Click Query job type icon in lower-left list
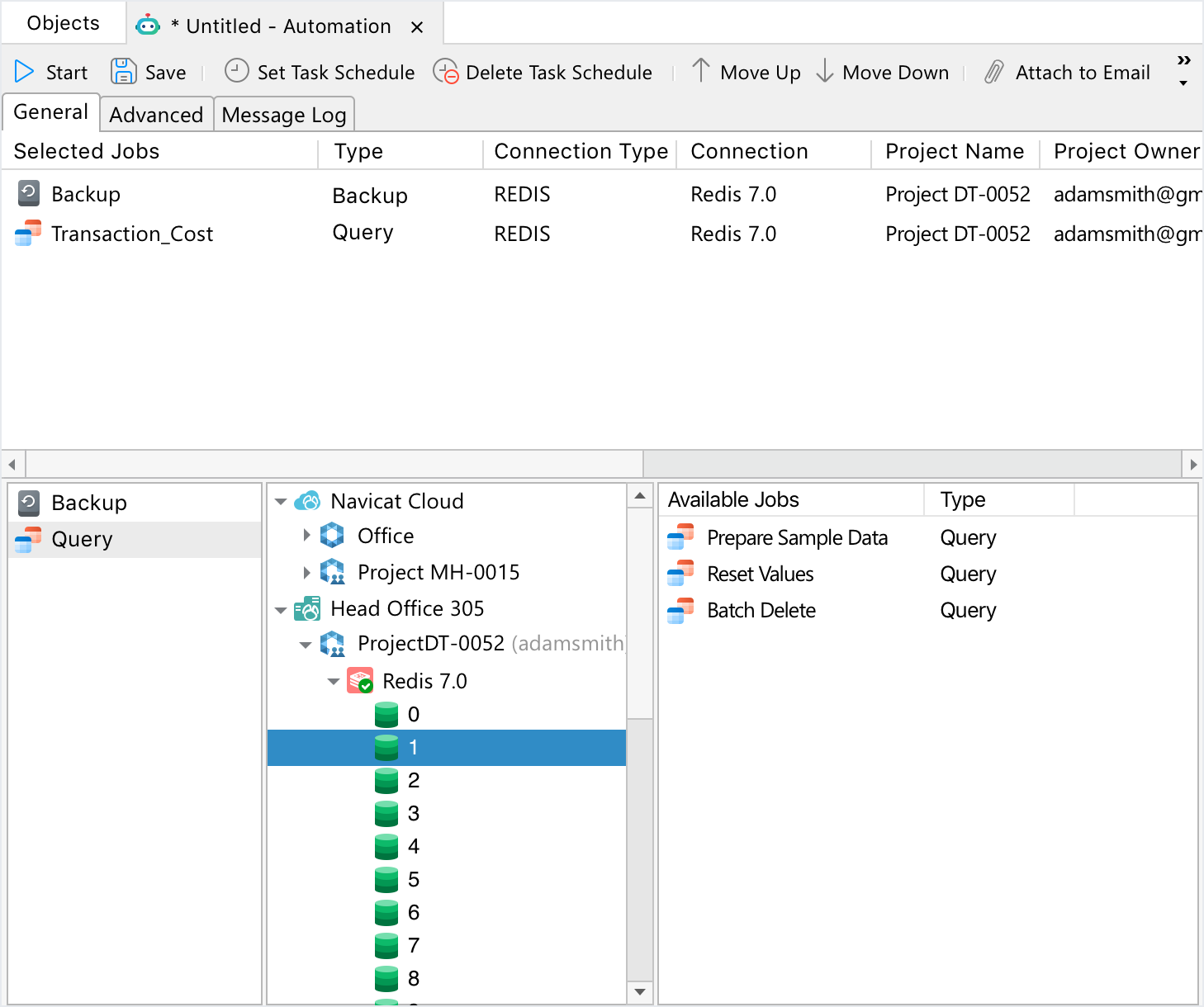 28,539
